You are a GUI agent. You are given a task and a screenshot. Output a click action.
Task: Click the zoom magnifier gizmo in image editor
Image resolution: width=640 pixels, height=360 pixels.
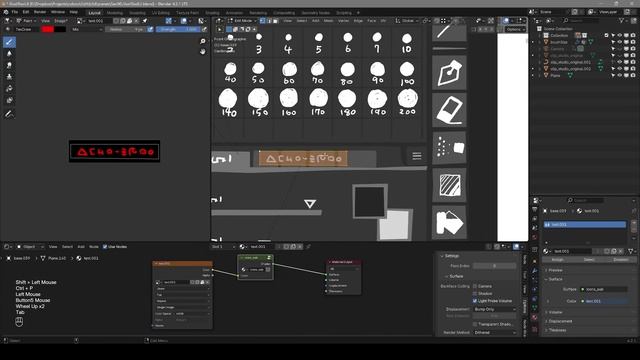[x=202, y=41]
